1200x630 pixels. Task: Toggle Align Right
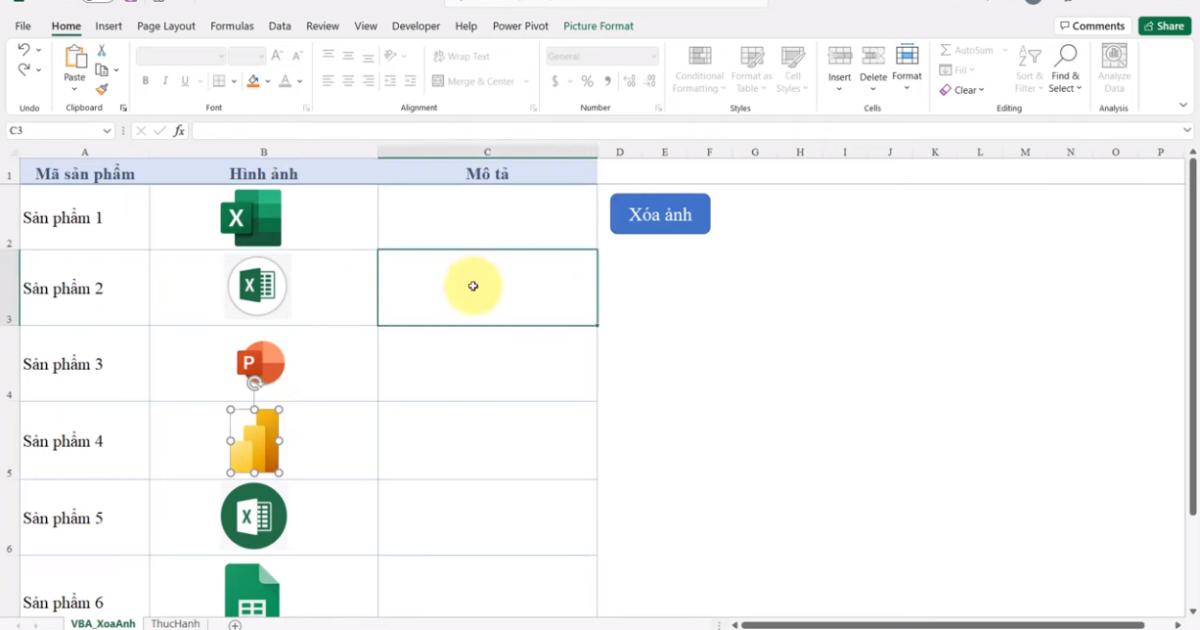click(369, 81)
